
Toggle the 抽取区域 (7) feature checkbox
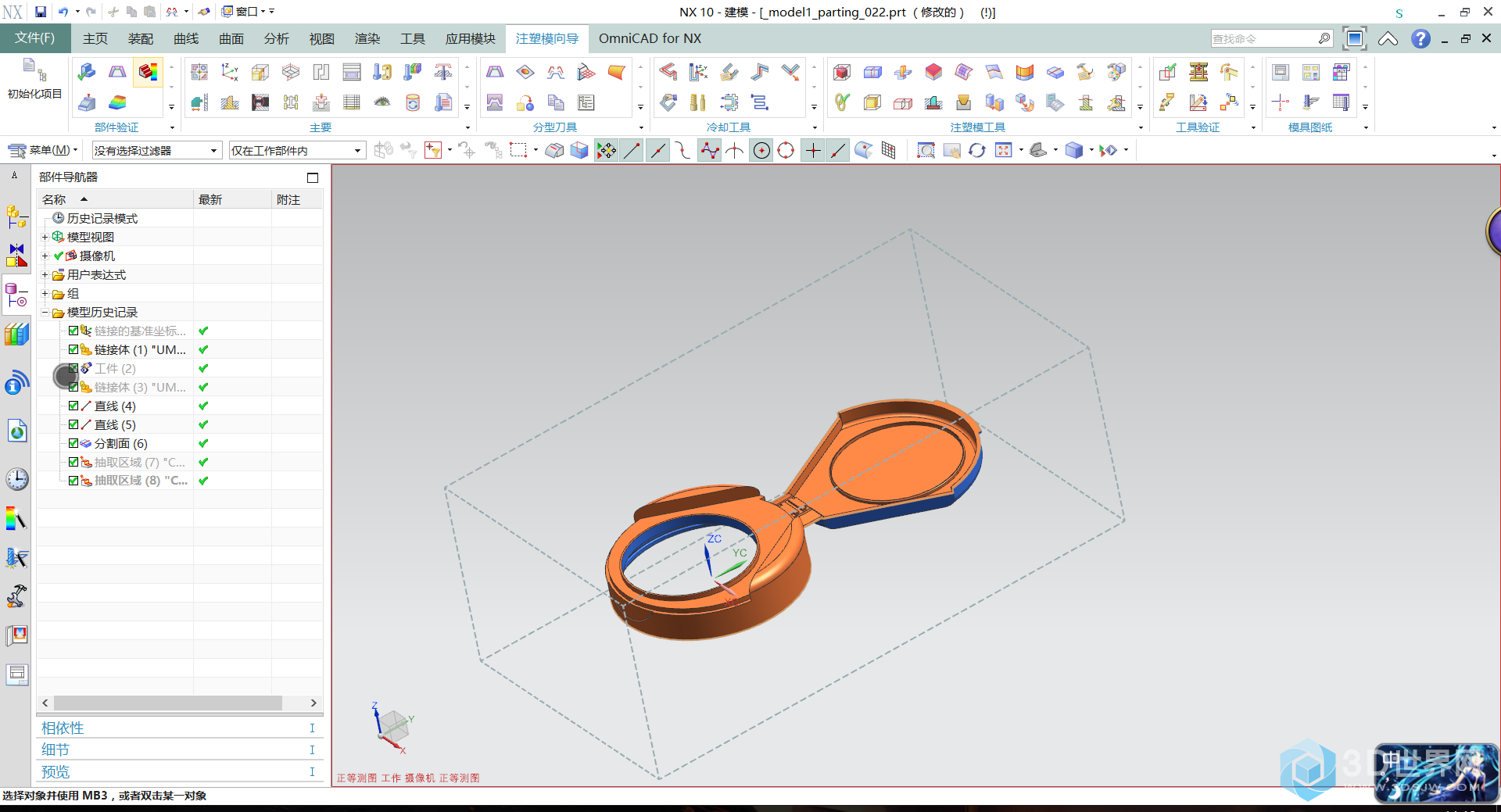pyautogui.click(x=73, y=462)
